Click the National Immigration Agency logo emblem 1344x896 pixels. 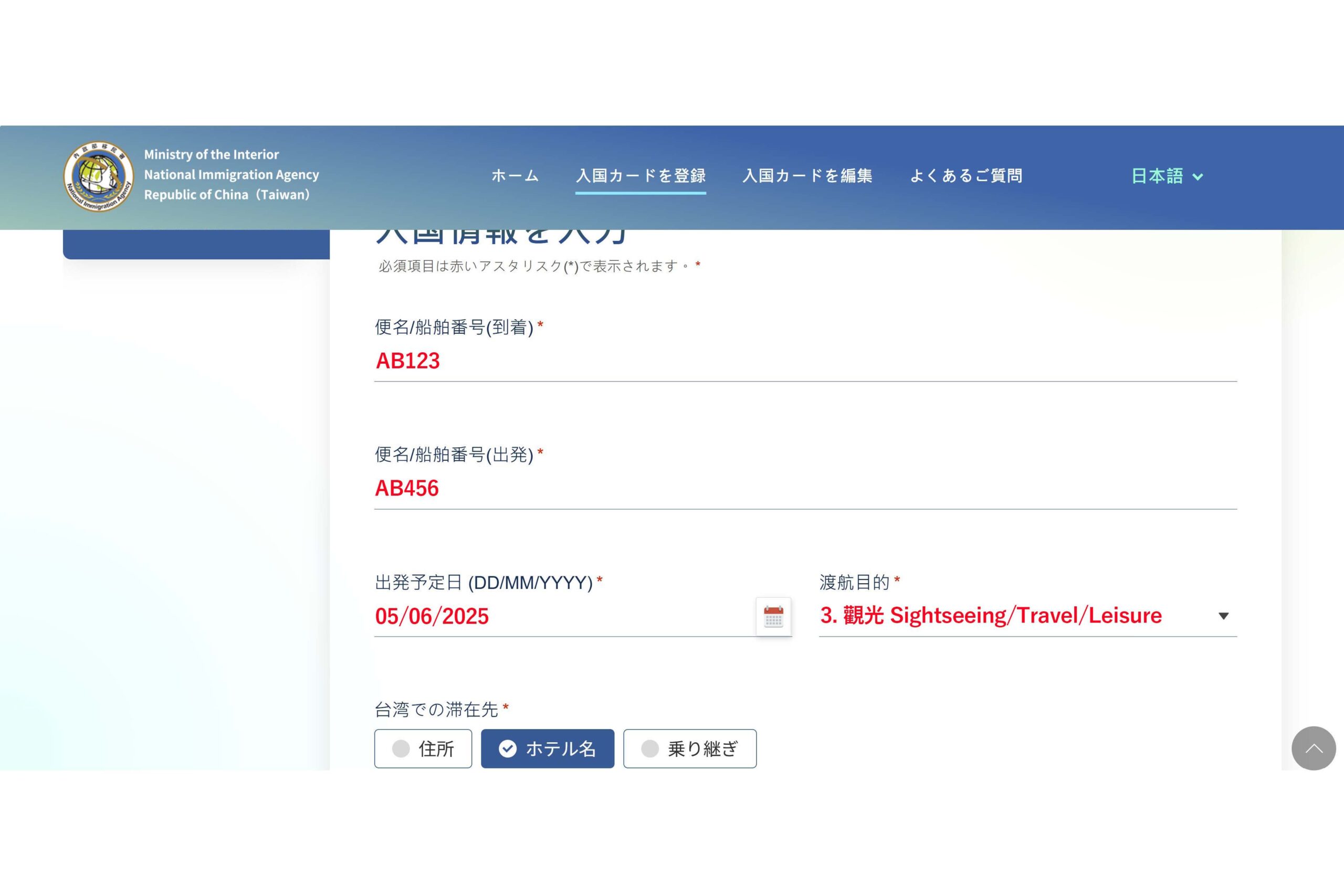(98, 176)
